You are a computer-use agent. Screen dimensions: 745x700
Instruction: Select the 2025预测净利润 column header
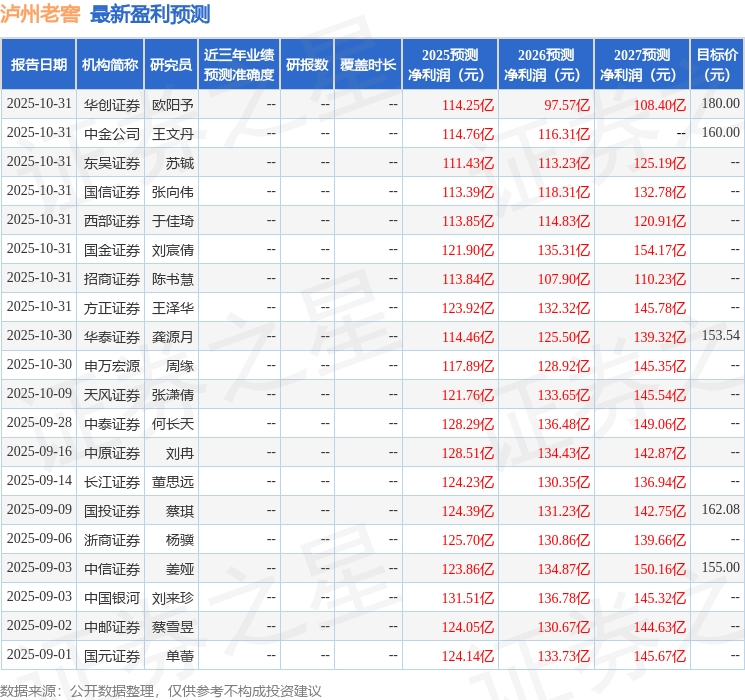pyautogui.click(x=450, y=65)
